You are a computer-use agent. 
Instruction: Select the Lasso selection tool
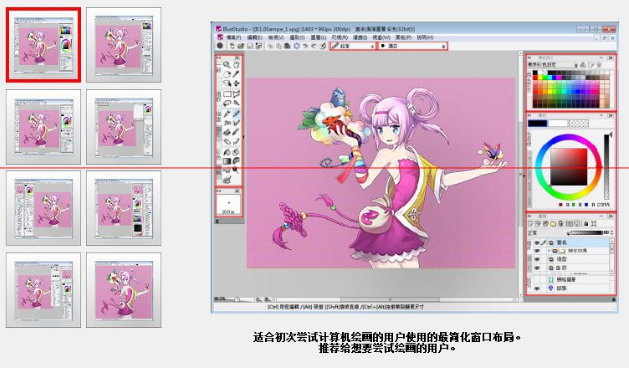click(227, 103)
